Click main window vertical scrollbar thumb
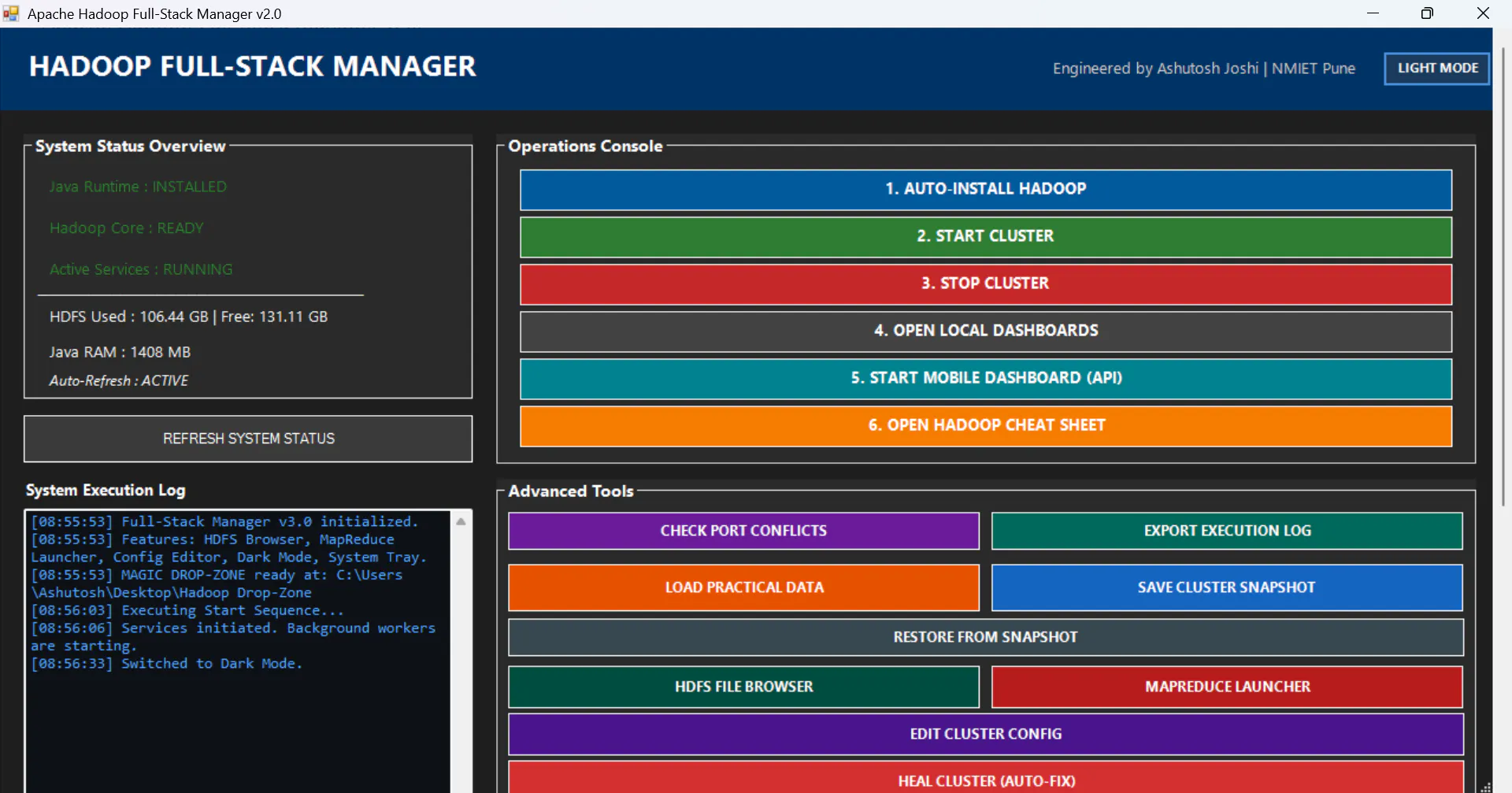Screen dimensions: 1512x793 click(x=1503, y=276)
